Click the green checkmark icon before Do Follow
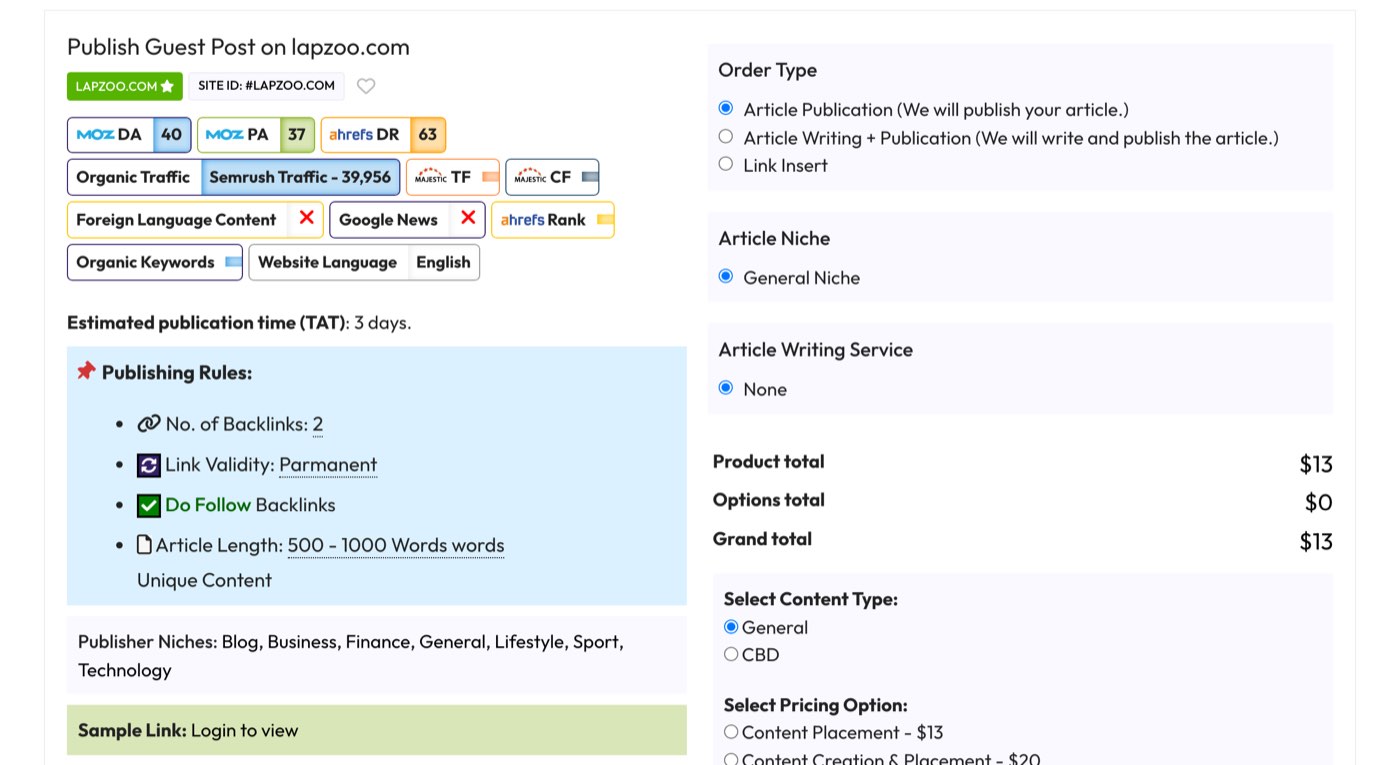Image resolution: width=1400 pixels, height=765 pixels. pyautogui.click(x=149, y=505)
